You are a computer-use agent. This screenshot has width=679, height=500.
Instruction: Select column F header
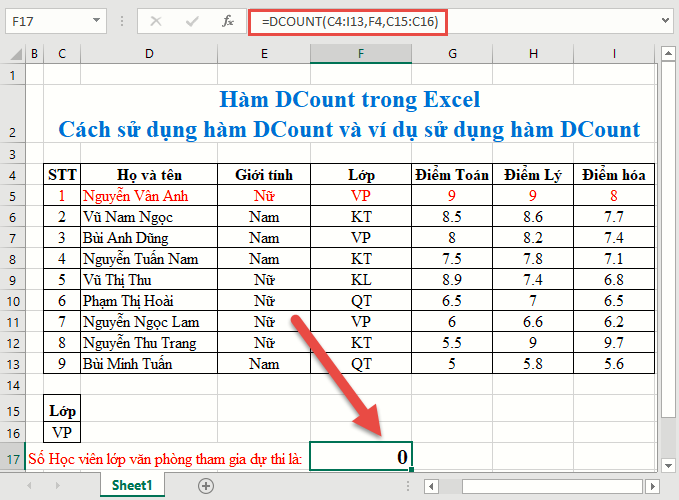(361, 53)
